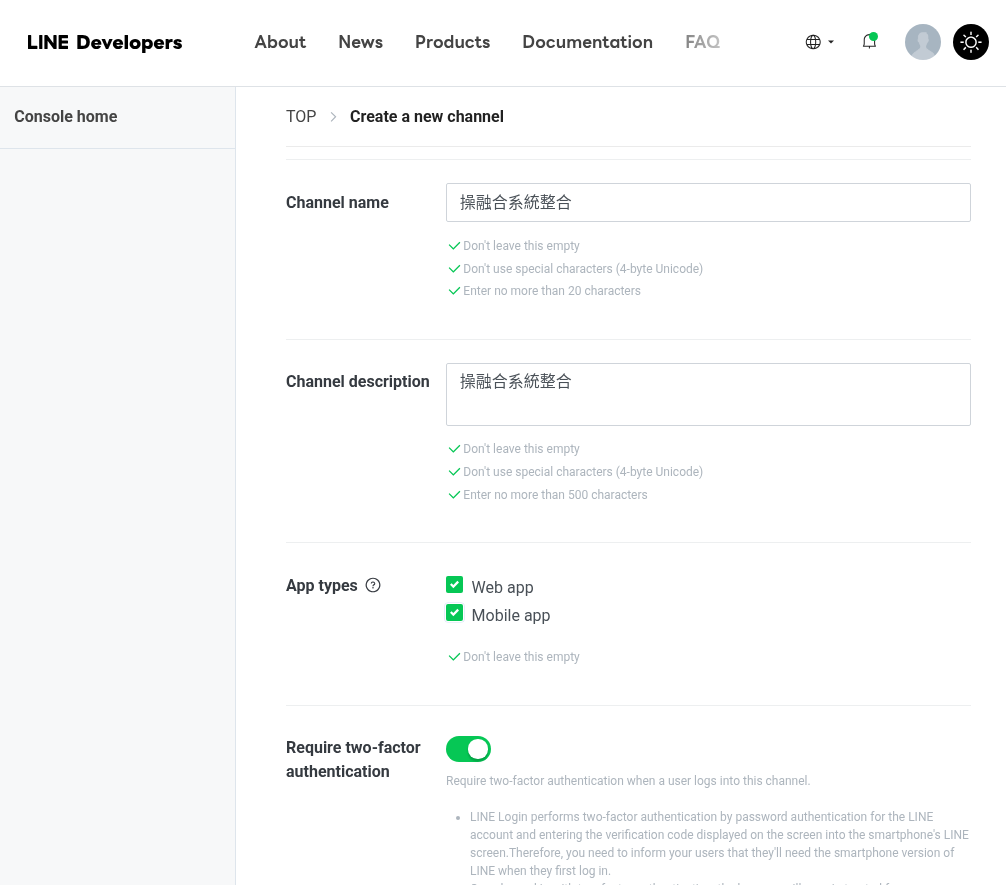1006x885 pixels.
Task: Click the LINE Developers logo
Action: pyautogui.click(x=105, y=42)
